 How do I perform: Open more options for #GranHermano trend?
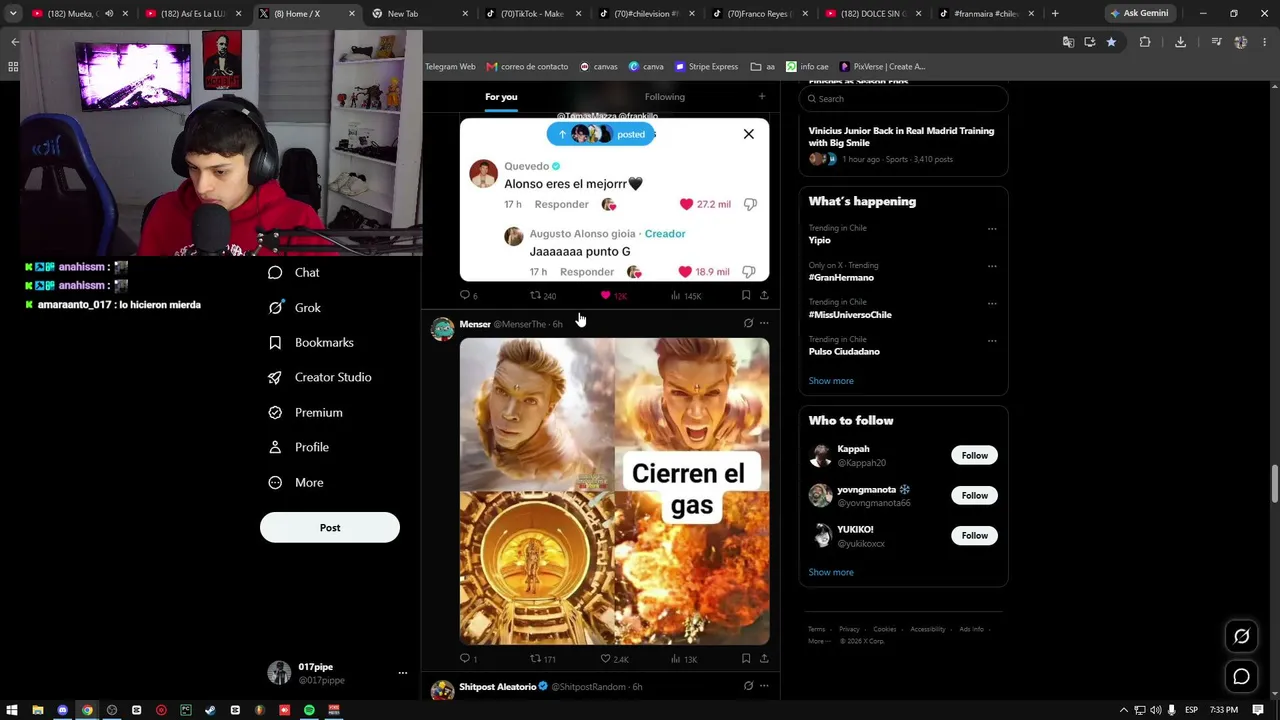(x=992, y=266)
